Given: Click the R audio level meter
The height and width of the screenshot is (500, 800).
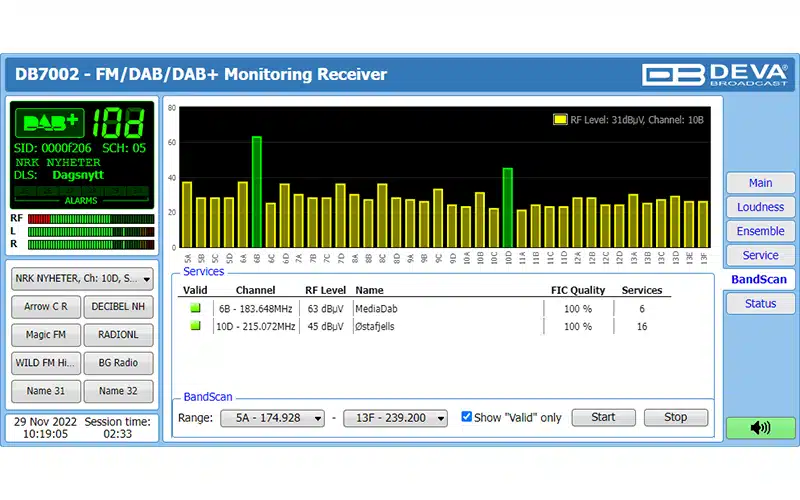Looking at the screenshot, I should click(x=91, y=244).
